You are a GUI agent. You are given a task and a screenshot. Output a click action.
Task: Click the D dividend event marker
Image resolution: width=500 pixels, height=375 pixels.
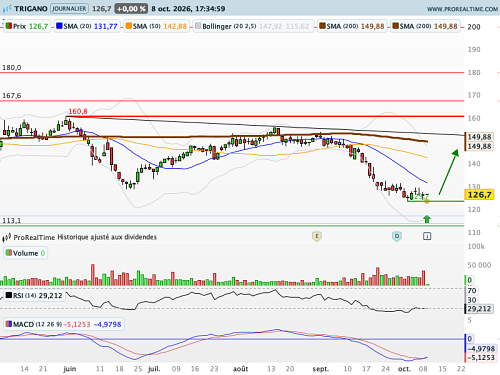(x=397, y=236)
